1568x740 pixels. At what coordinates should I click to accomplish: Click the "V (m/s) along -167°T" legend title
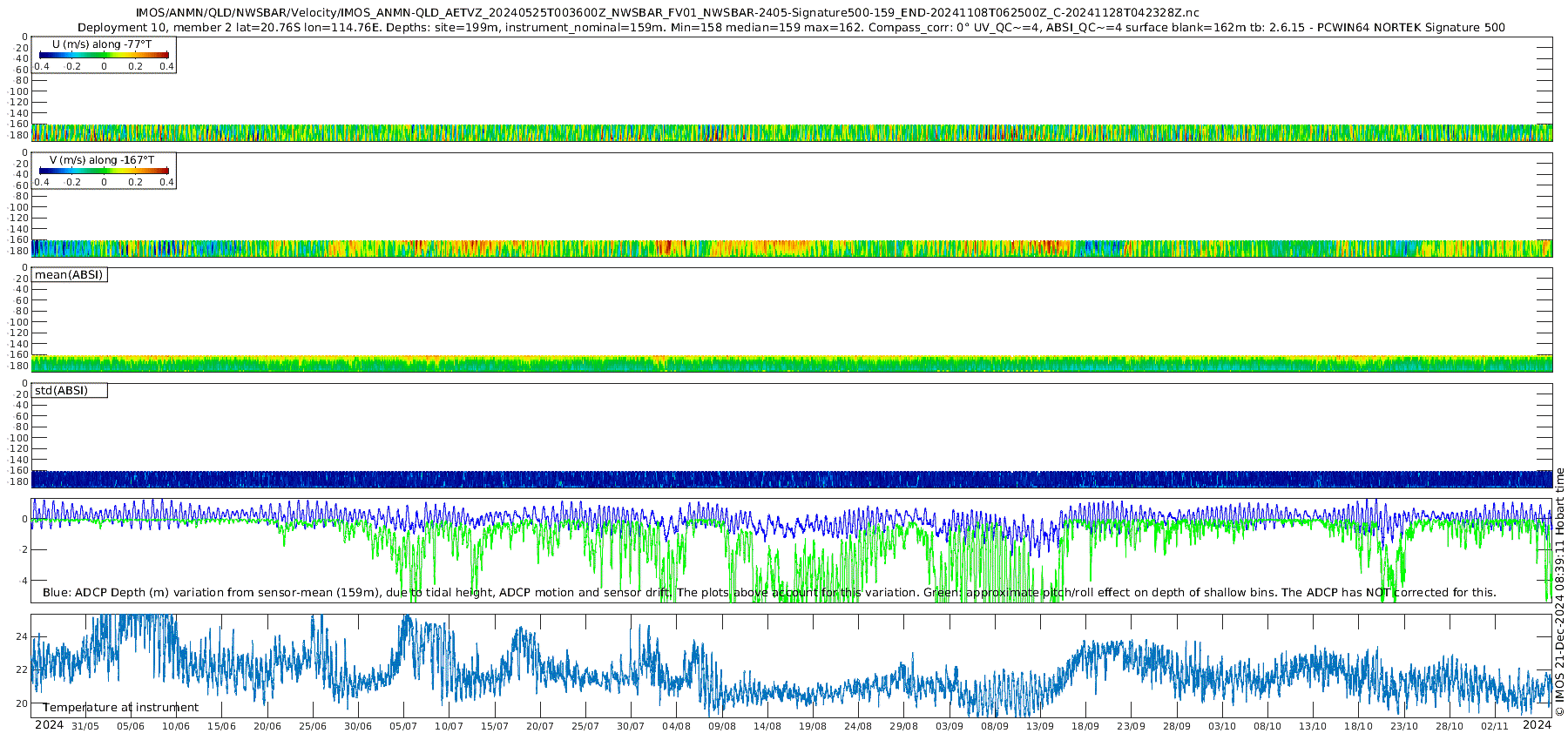coord(102,160)
